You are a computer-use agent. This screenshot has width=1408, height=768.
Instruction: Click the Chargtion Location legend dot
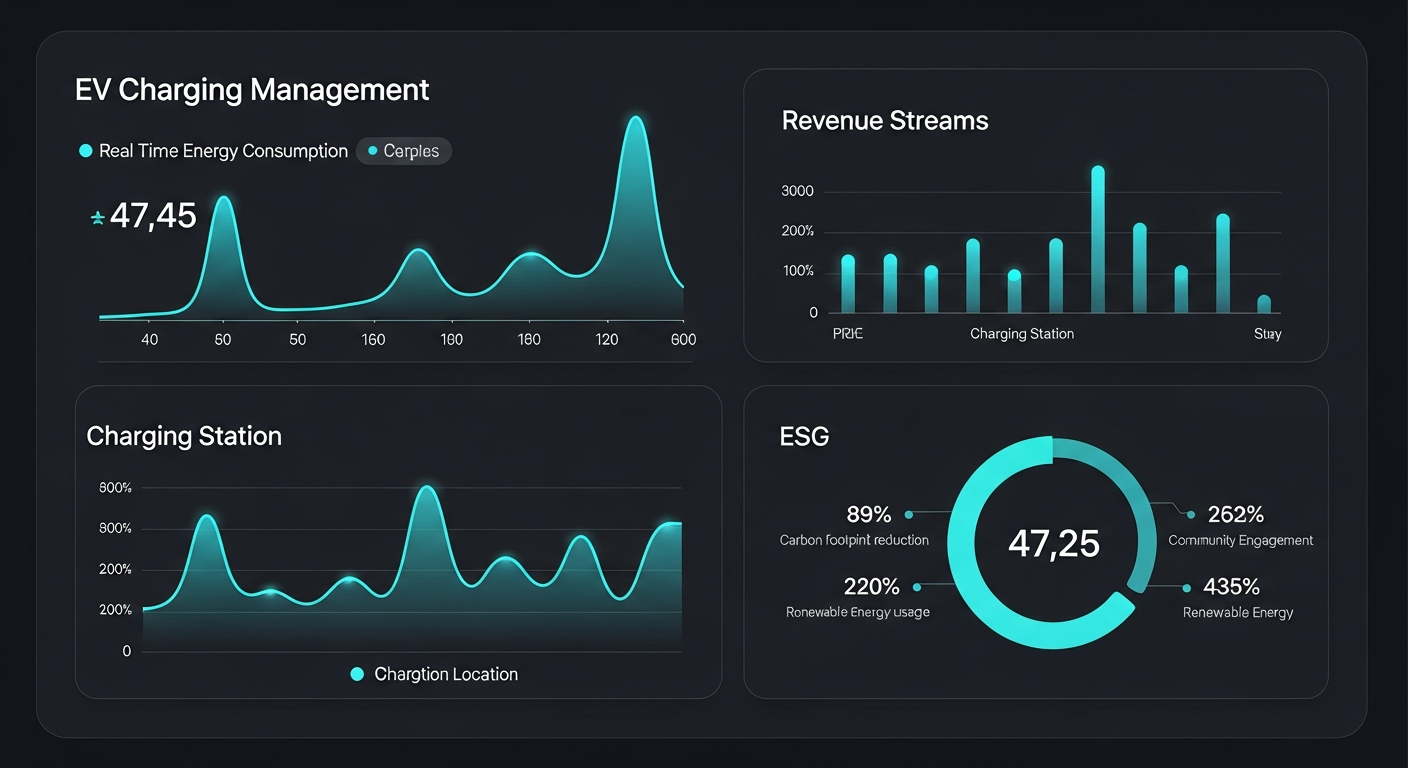point(357,675)
